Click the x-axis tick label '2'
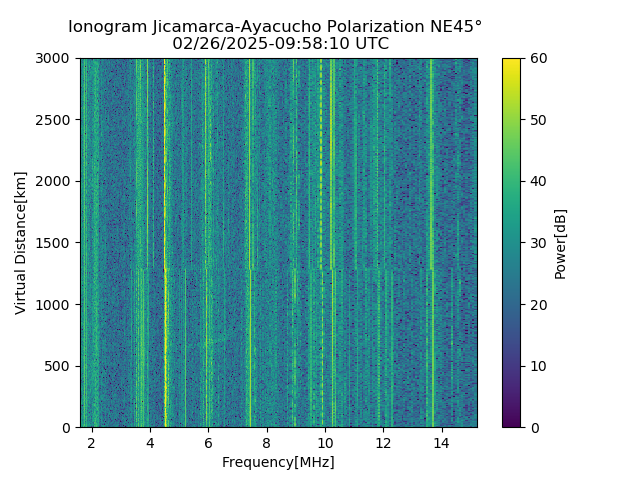Image resolution: width=640 pixels, height=480 pixels. 92,443
